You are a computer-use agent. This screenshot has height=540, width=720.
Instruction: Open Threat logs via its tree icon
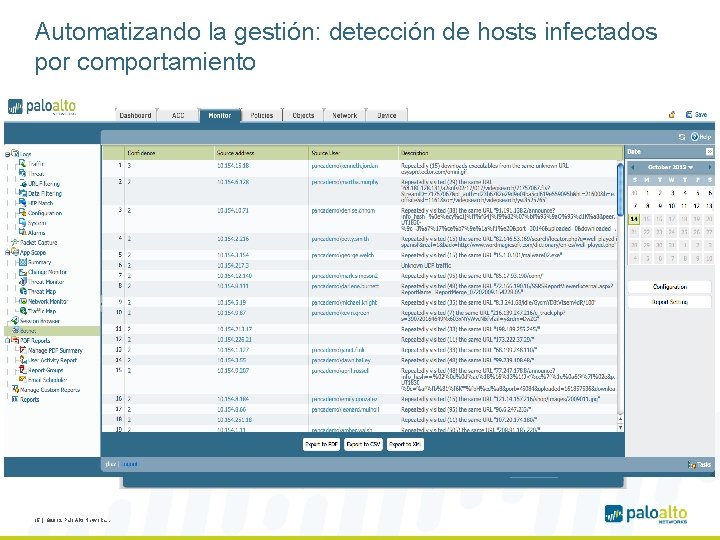tap(22, 173)
